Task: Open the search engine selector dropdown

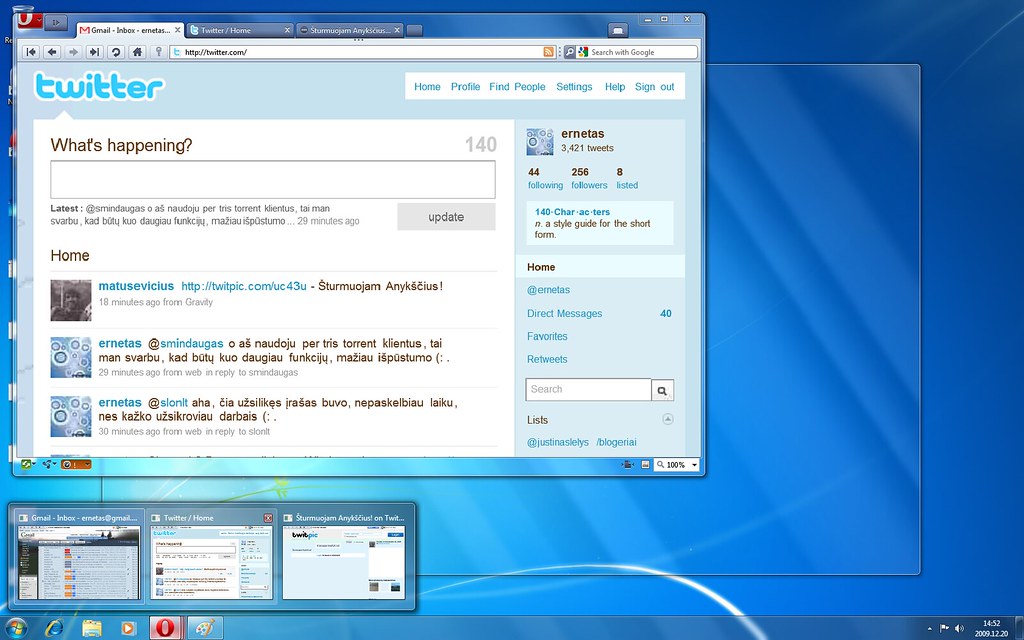Action: 570,52
